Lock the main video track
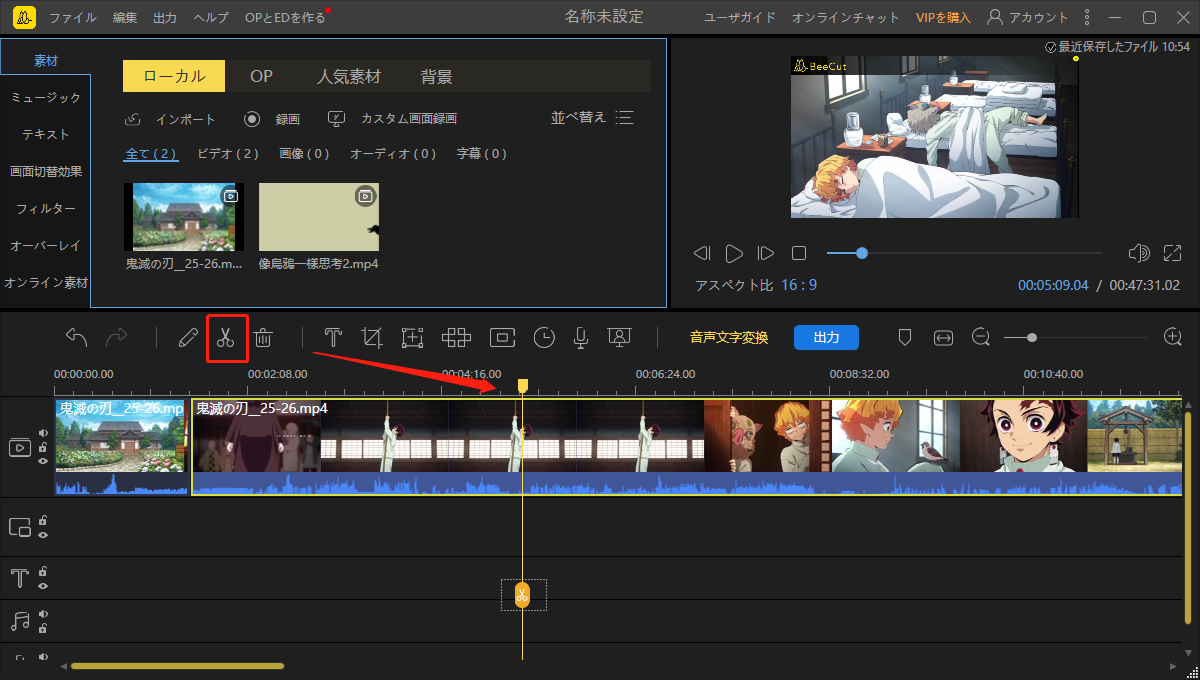The image size is (1200, 680). (x=43, y=447)
